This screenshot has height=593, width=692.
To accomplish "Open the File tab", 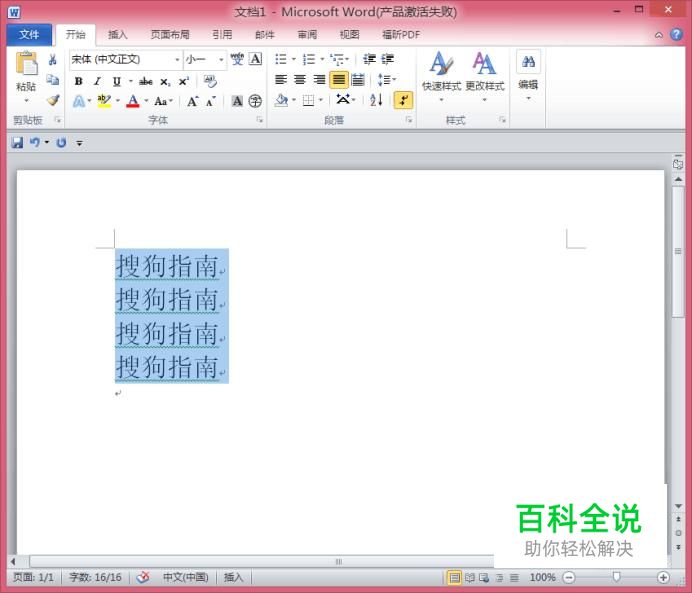I will [29, 35].
